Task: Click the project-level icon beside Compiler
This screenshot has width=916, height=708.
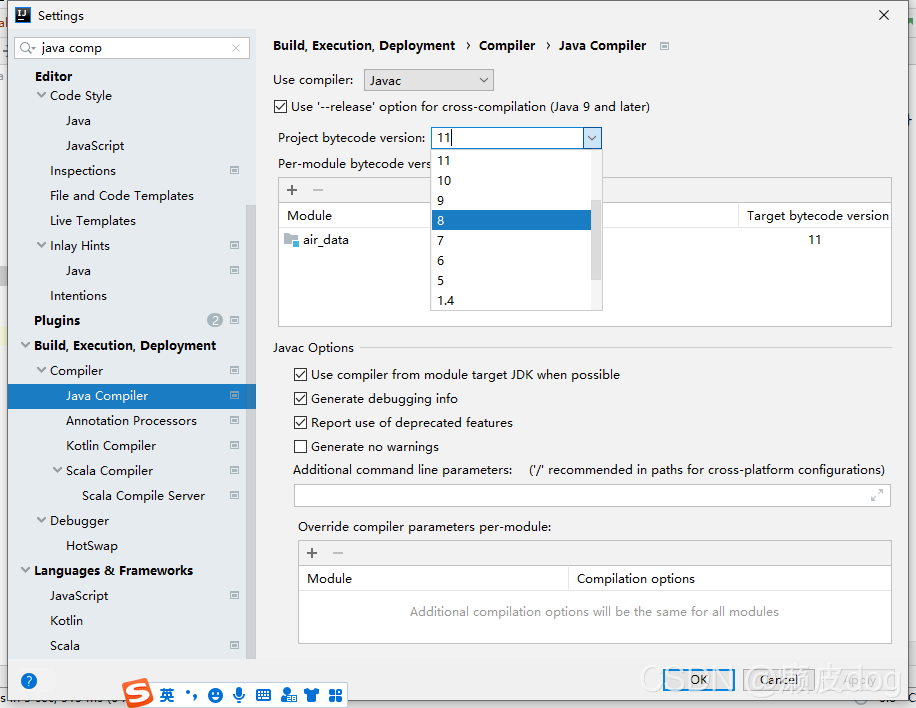Action: point(234,370)
